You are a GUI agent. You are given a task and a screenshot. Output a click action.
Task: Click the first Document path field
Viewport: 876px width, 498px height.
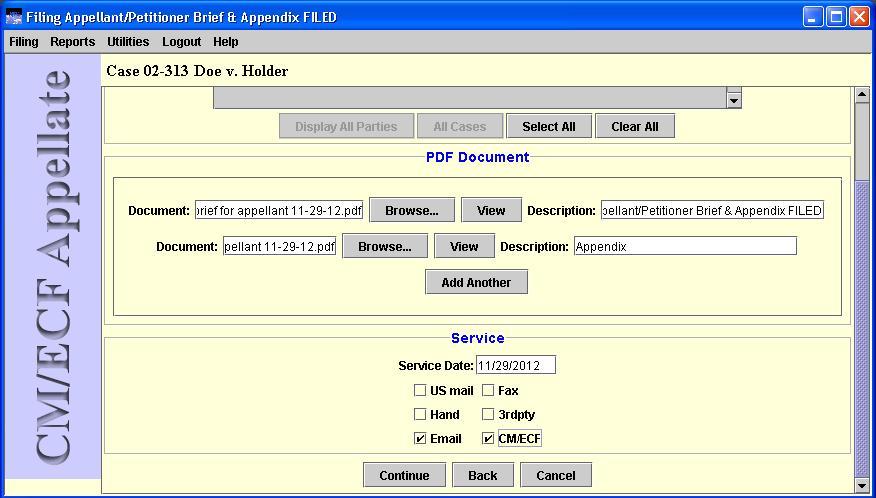pos(279,211)
